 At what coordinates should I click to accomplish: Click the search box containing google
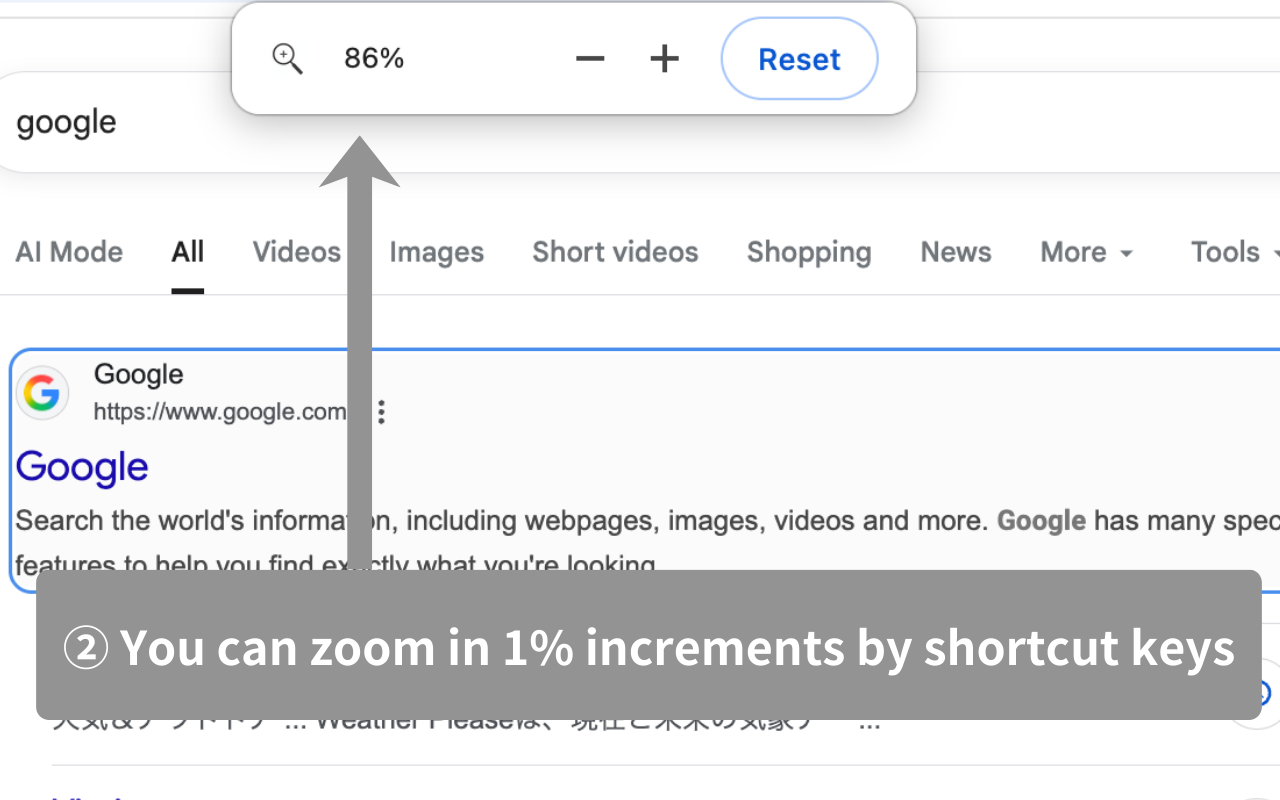[640, 122]
